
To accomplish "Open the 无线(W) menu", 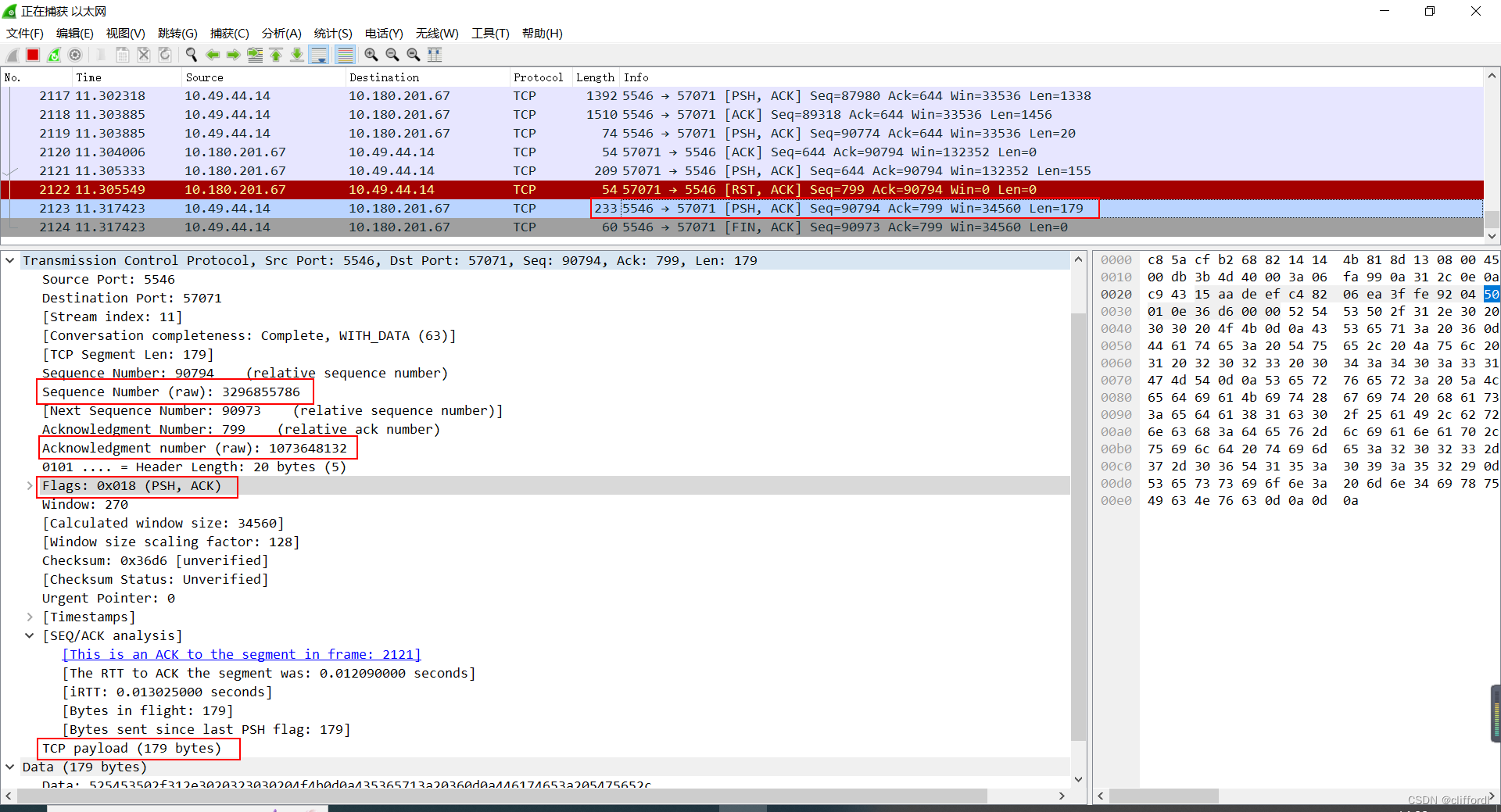I will point(437,33).
